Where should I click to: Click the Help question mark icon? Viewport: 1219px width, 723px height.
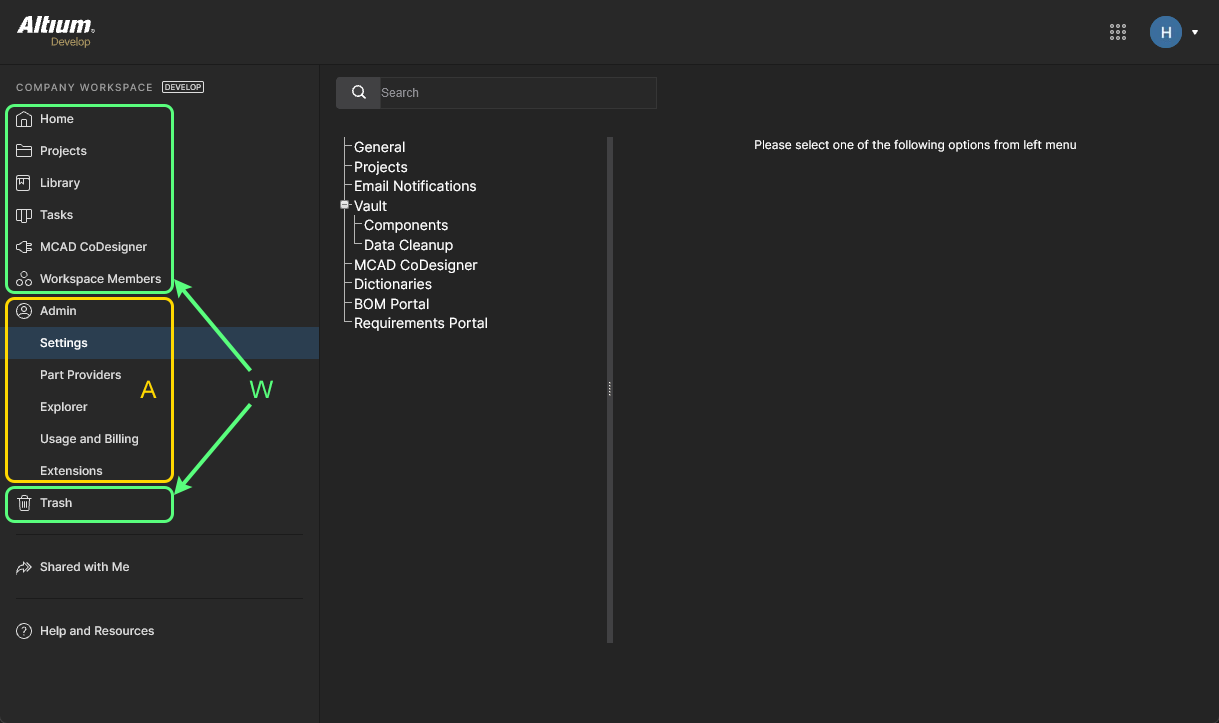tap(24, 631)
